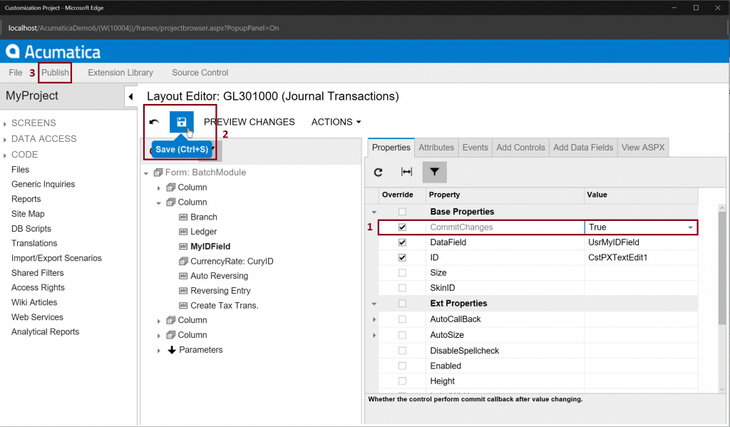730x427 pixels.
Task: Select the Properties tab
Action: [391, 148]
